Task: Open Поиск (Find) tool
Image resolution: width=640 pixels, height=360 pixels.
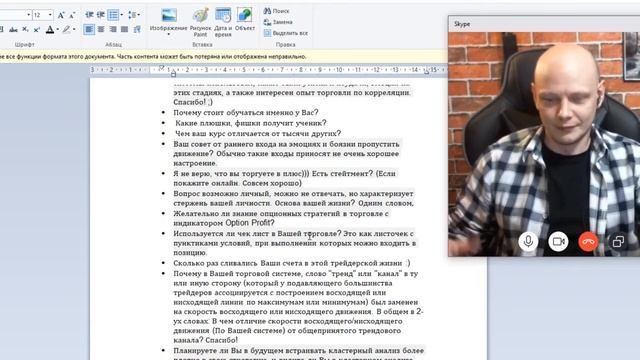Action: 277,11
